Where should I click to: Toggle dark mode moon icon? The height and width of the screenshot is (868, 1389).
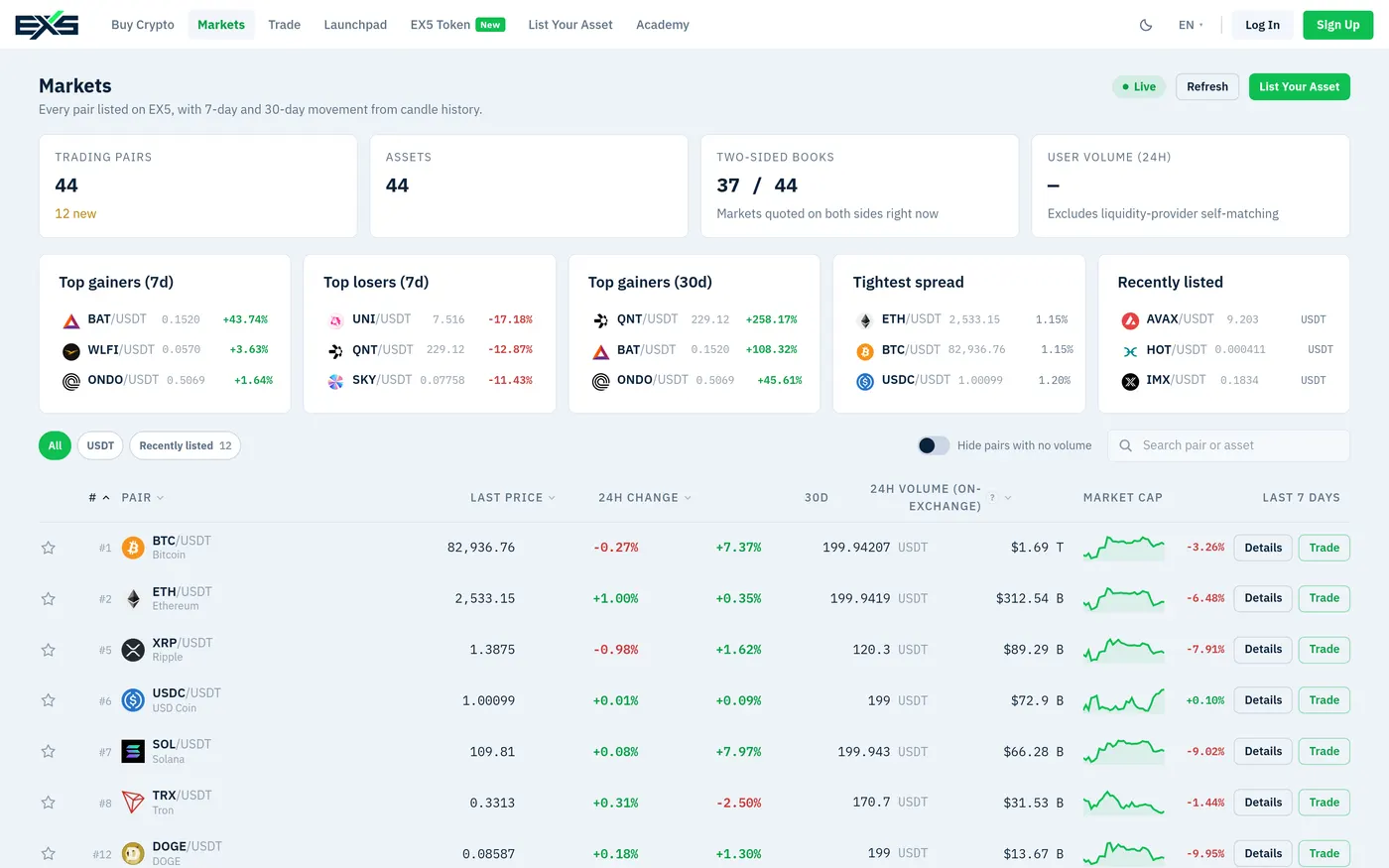(1146, 25)
